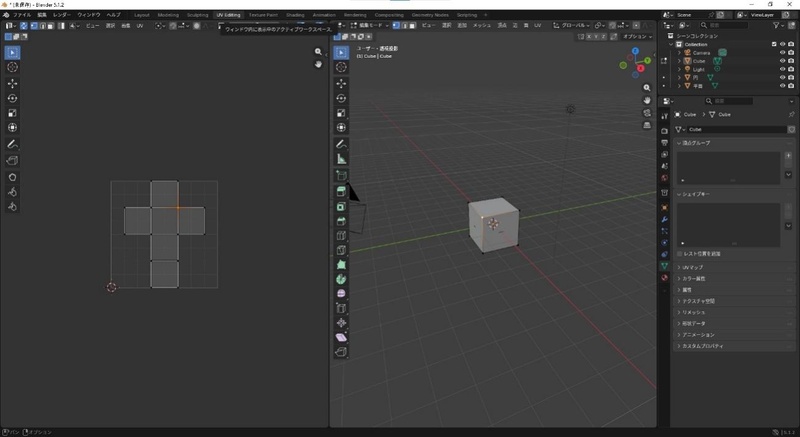Open the Modifiers wrench tab in Properties

coord(664,219)
